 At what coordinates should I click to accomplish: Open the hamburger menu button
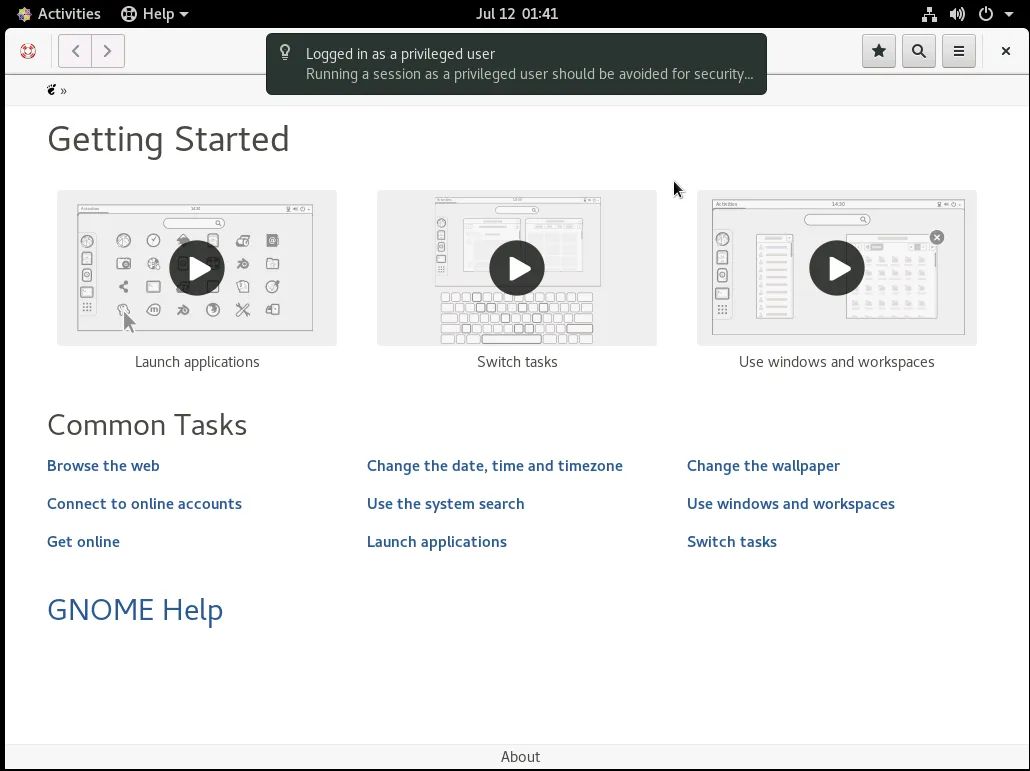959,51
